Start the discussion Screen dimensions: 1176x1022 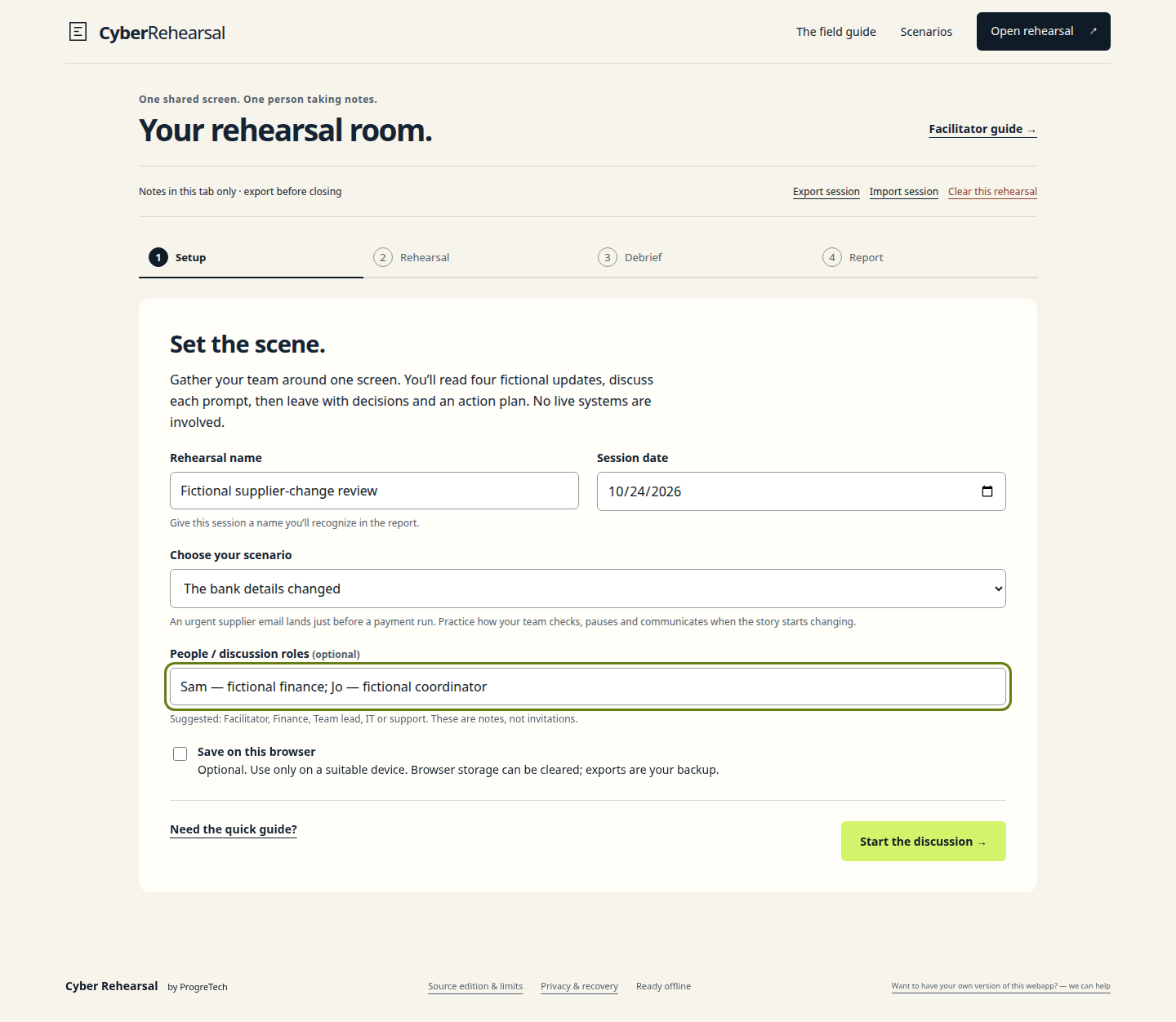click(x=924, y=841)
